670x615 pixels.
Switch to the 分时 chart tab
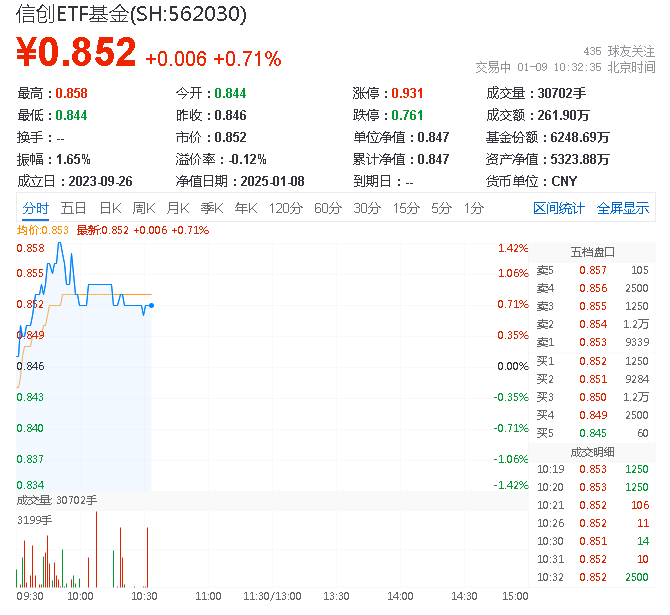click(35, 209)
